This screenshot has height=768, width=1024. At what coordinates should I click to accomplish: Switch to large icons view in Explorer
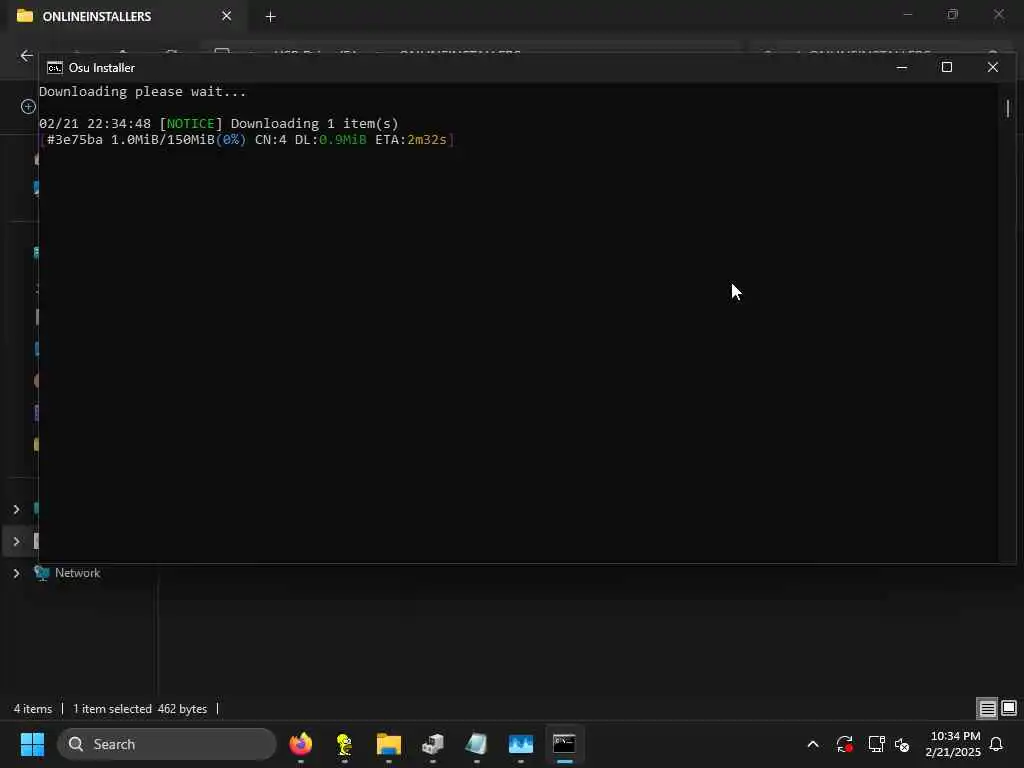coord(1008,709)
